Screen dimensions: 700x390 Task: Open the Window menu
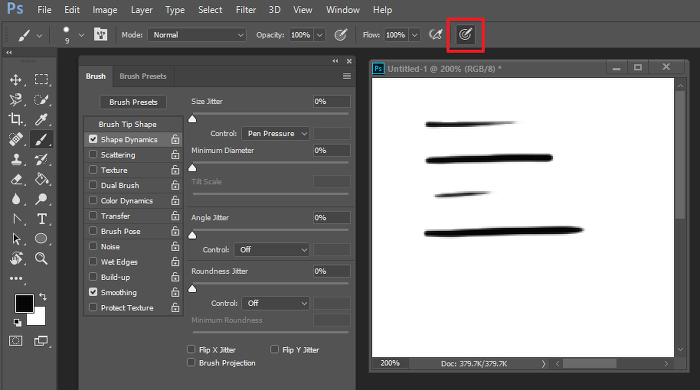click(x=342, y=10)
